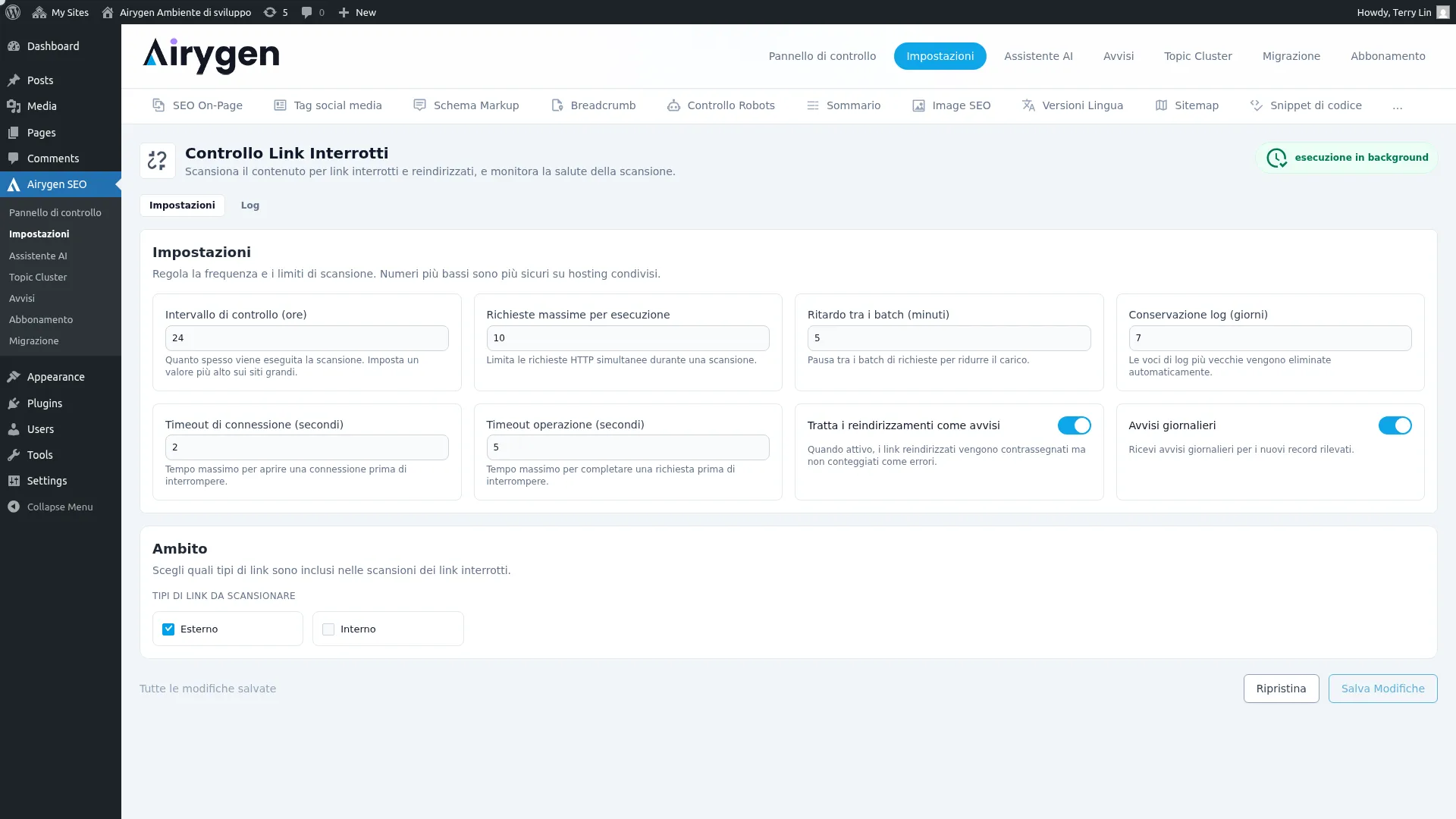Click the 'Conservazione log (giorni)' input field
This screenshot has height=819, width=1456.
coord(1270,338)
